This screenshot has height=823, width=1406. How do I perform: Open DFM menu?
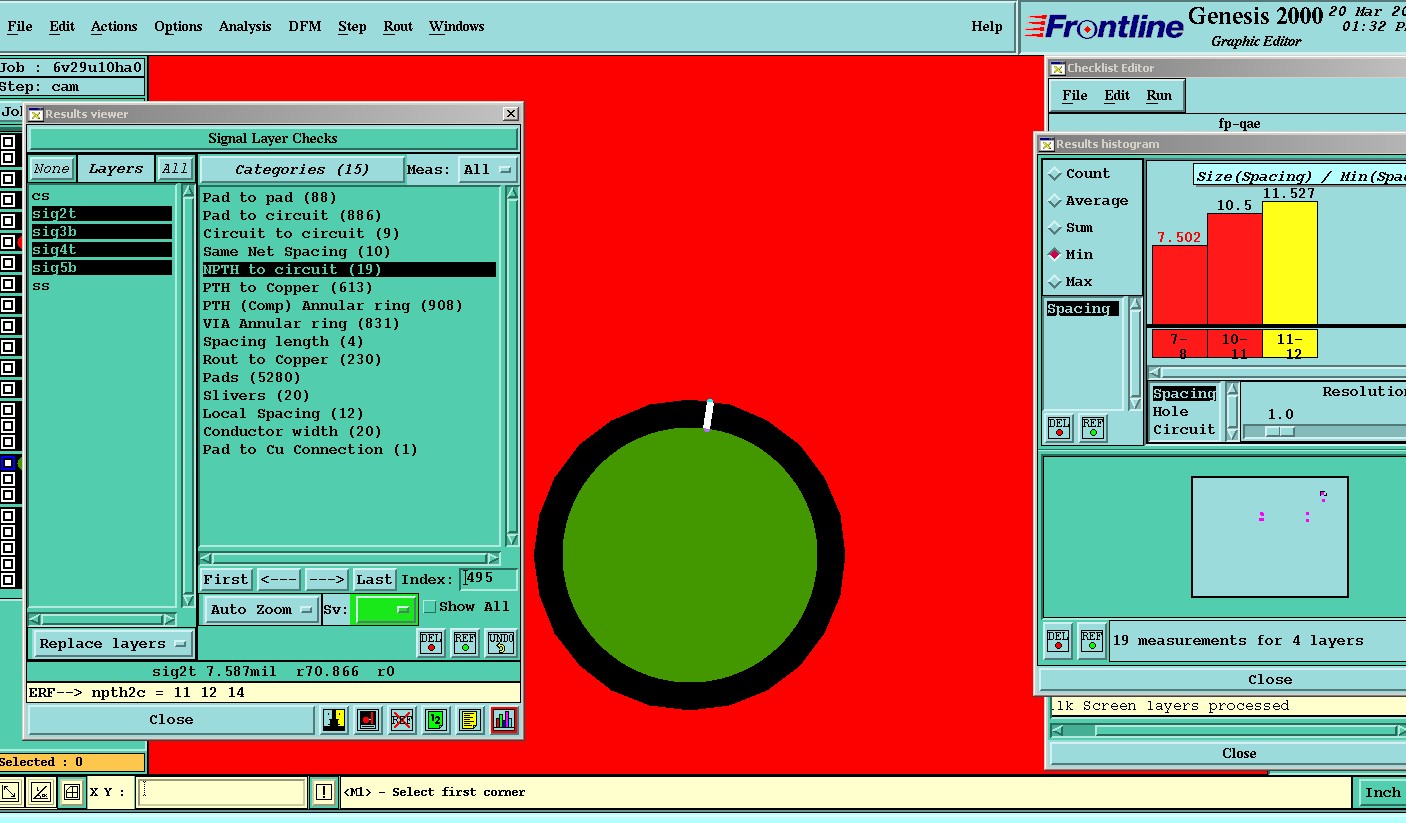305,26
